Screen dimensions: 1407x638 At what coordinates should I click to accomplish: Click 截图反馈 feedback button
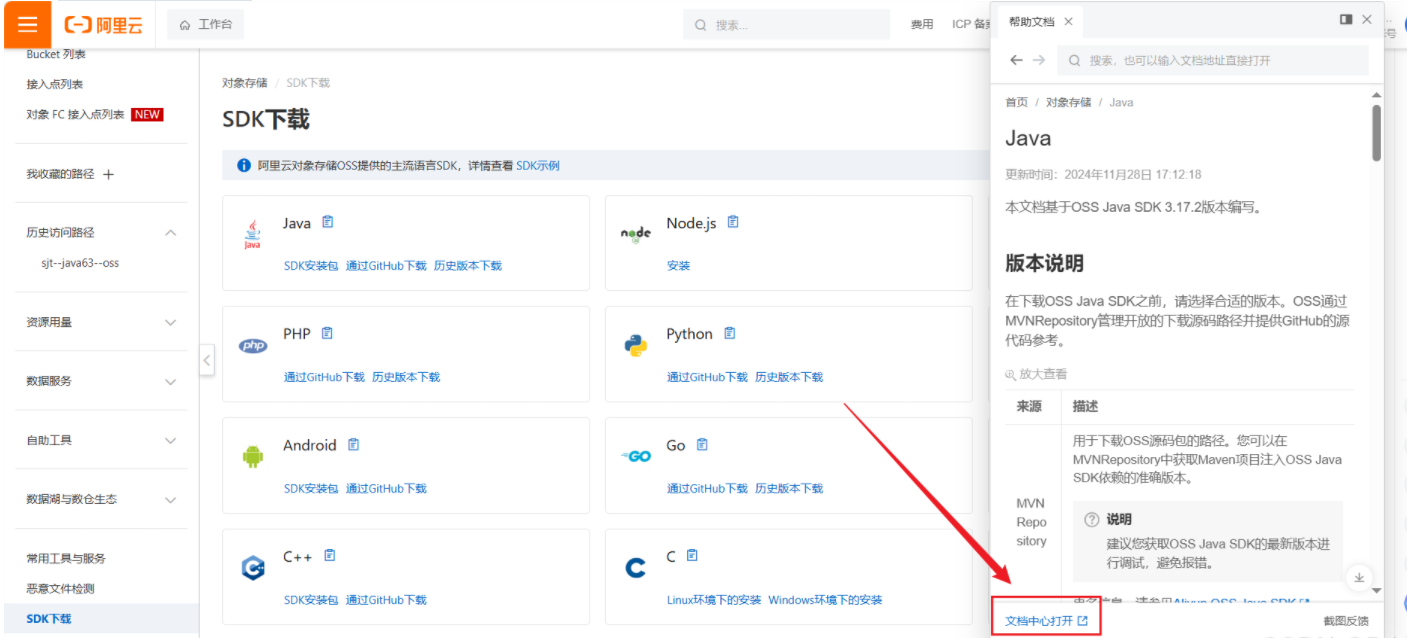(x=1346, y=621)
